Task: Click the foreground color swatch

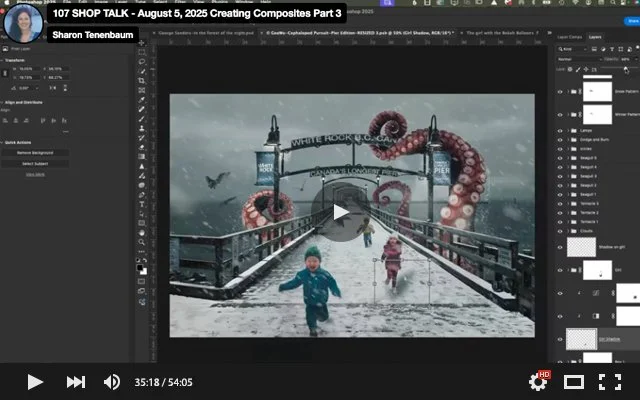Action: coord(140,268)
